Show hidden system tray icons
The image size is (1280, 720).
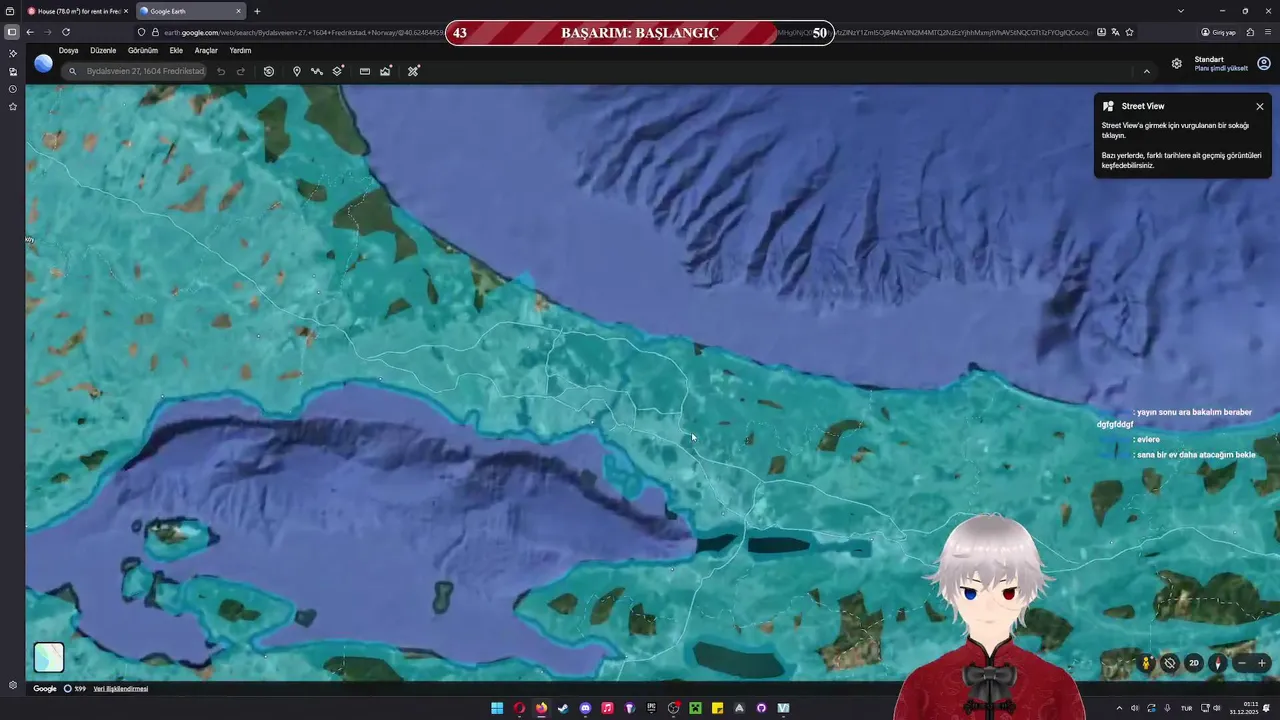1119,708
